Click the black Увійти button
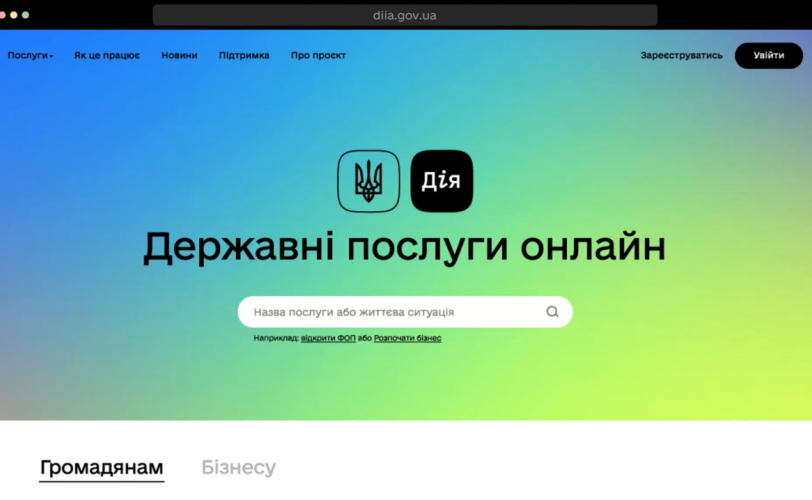812x500 pixels. pyautogui.click(x=768, y=55)
